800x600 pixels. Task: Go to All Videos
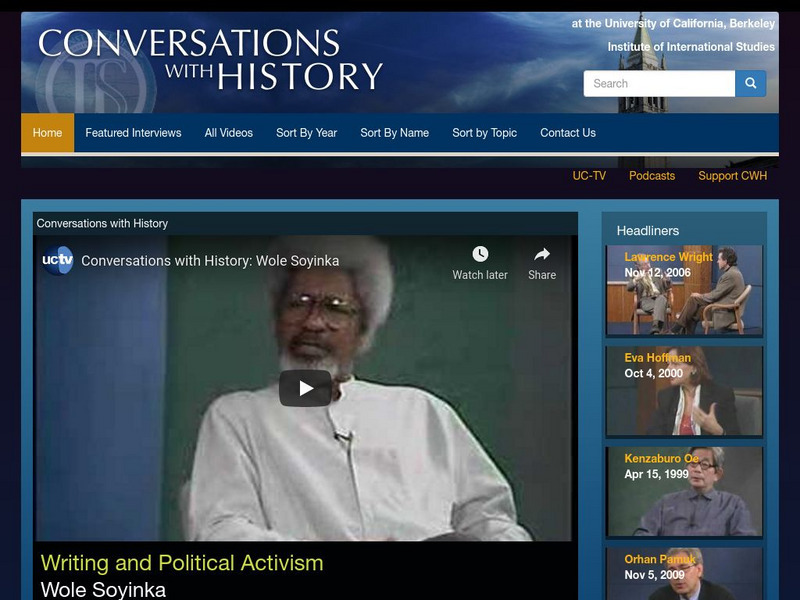coord(229,133)
